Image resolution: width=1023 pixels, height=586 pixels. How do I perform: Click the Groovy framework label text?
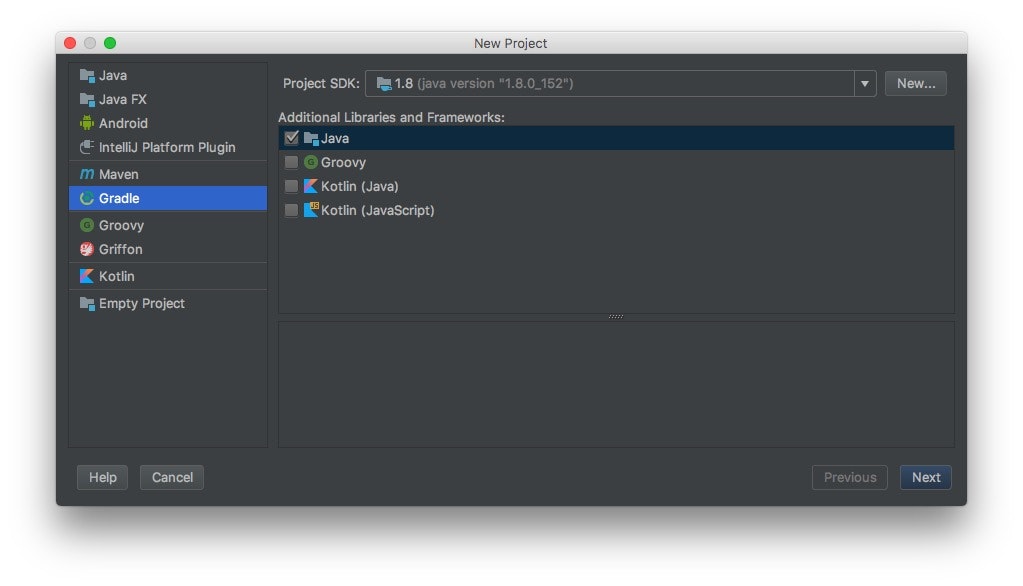click(343, 162)
